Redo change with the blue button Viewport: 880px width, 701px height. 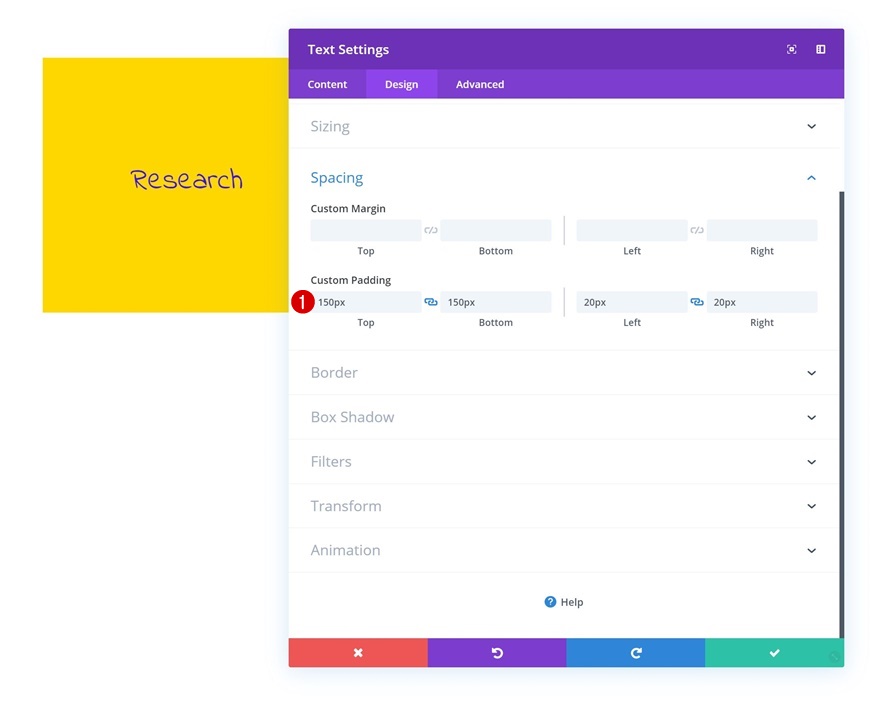(x=635, y=653)
